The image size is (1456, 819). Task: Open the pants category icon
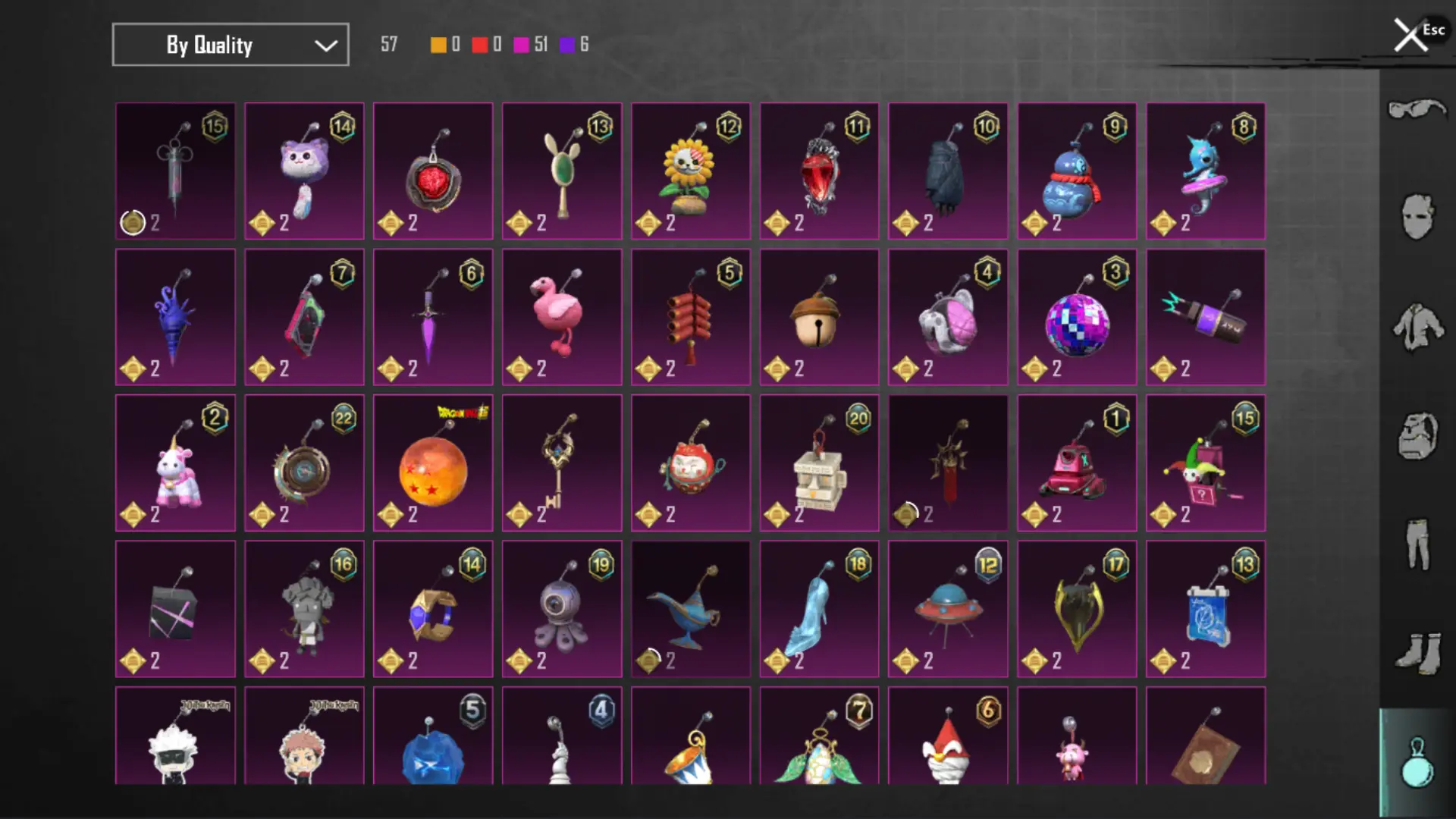[1417, 544]
